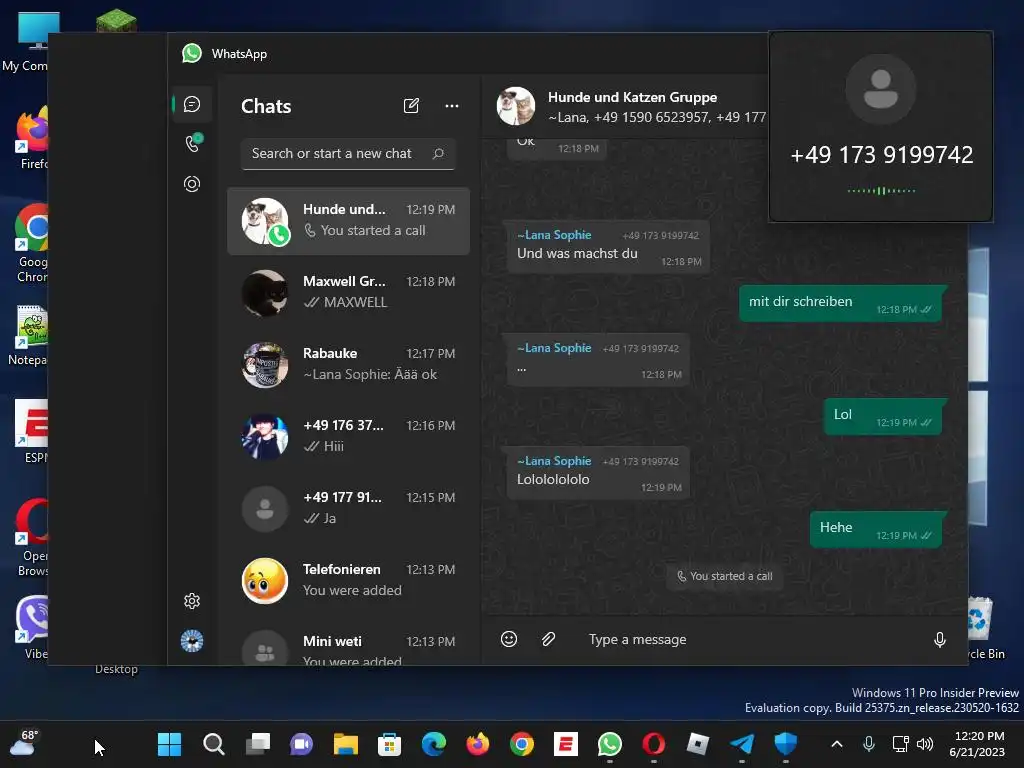1024x768 pixels.
Task: Launch Microsoft Edge from taskbar
Action: click(434, 744)
